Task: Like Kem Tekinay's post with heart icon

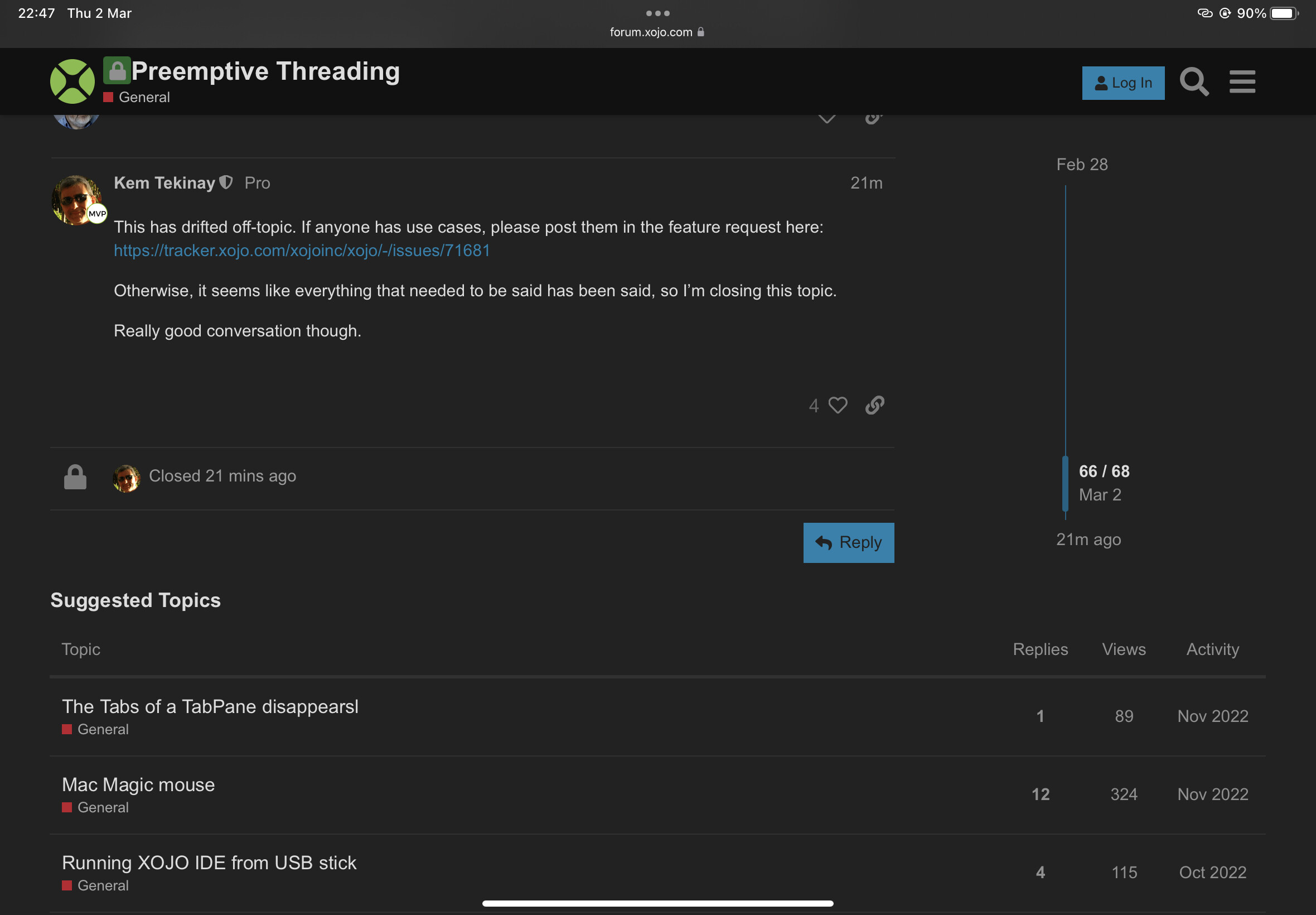Action: (x=838, y=405)
